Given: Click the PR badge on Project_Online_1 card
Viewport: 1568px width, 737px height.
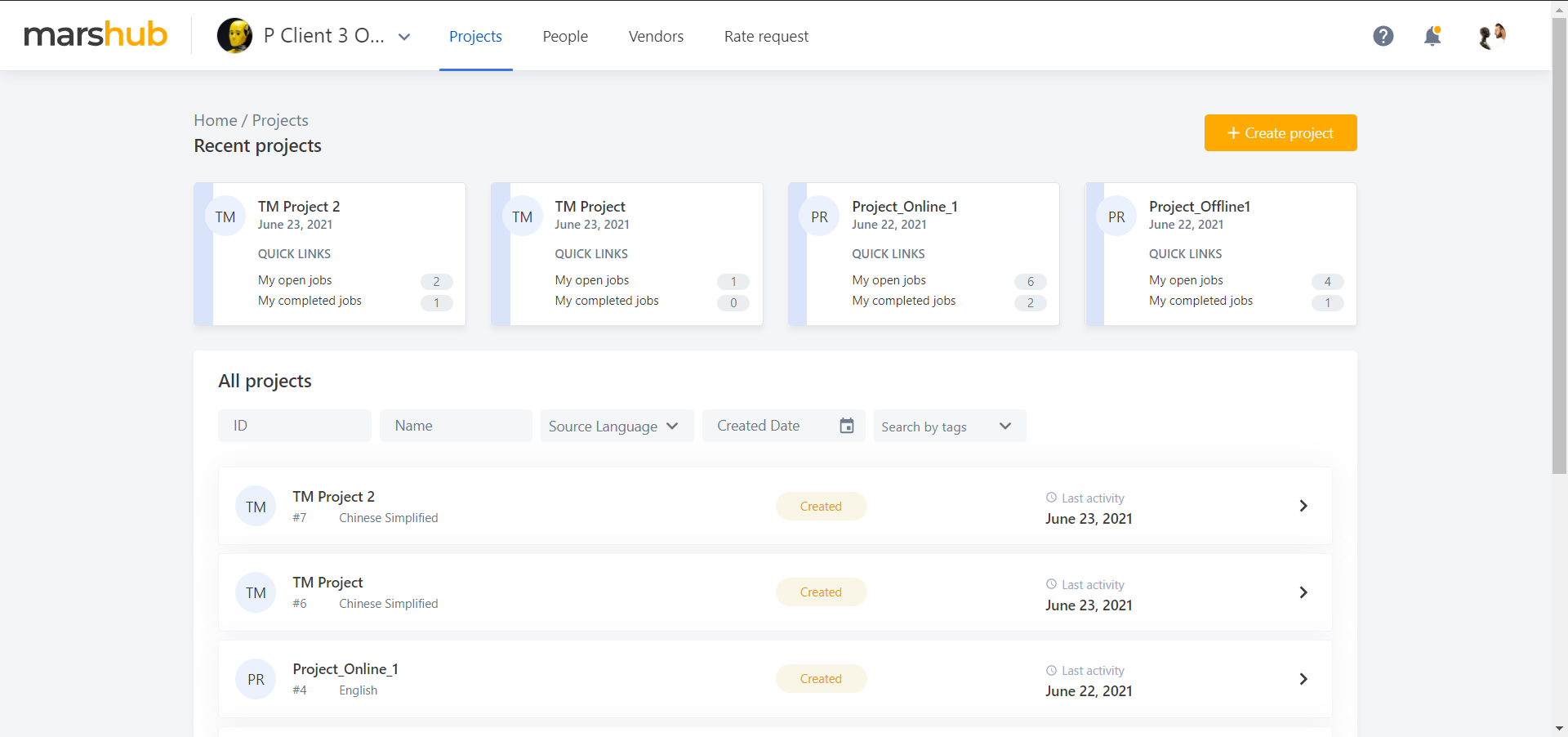Looking at the screenshot, I should point(819,217).
